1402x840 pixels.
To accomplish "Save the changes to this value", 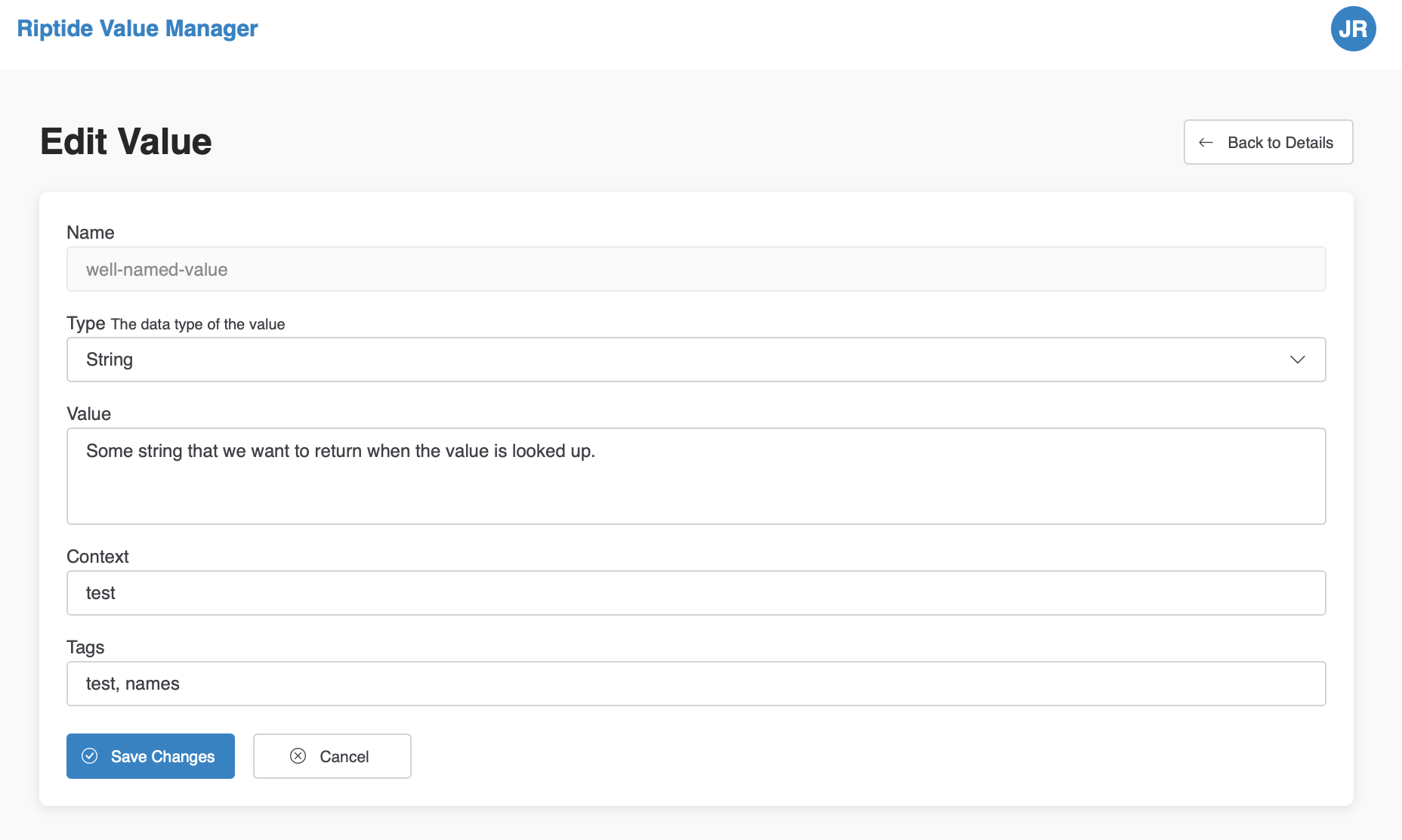I will pyautogui.click(x=150, y=756).
